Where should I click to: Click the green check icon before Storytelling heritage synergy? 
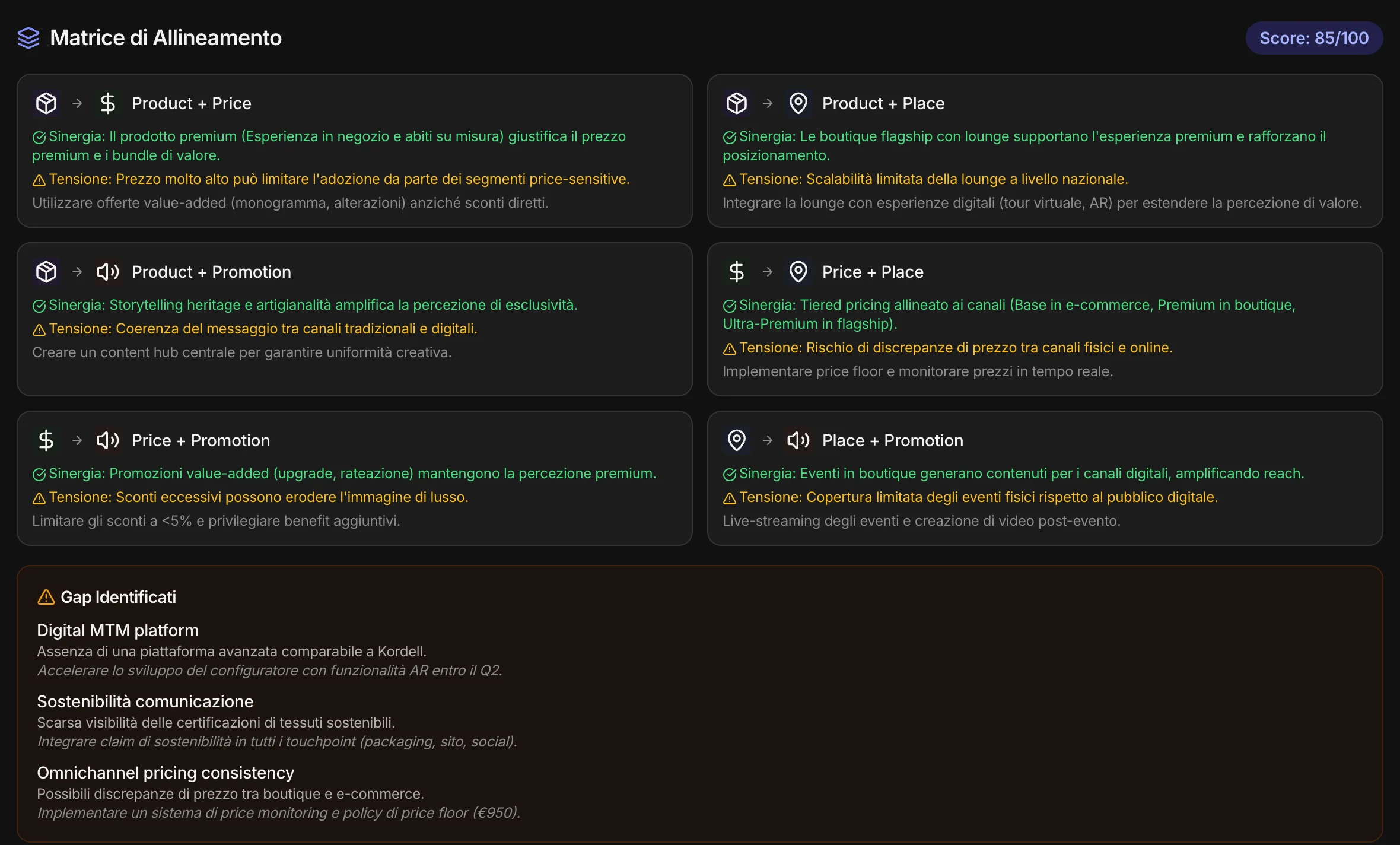pos(39,306)
